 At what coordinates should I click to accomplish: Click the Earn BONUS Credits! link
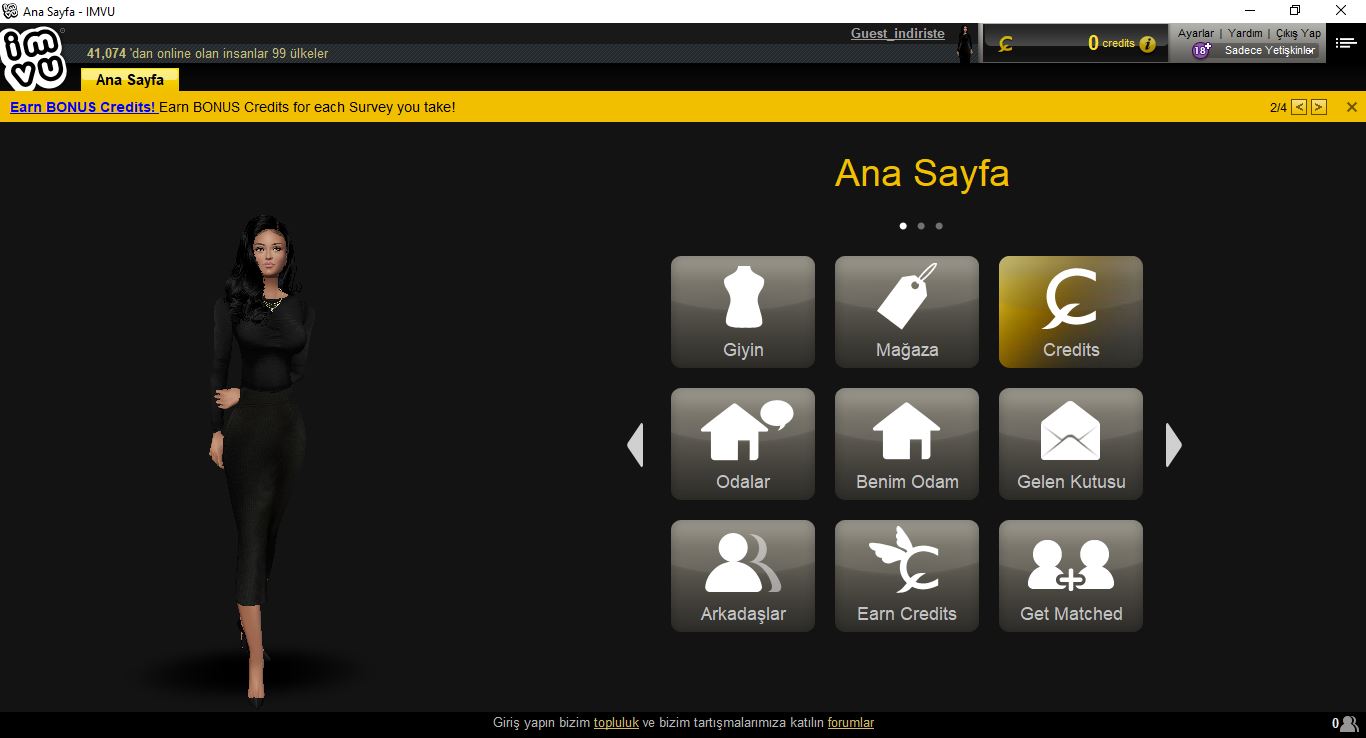pyautogui.click(x=83, y=107)
